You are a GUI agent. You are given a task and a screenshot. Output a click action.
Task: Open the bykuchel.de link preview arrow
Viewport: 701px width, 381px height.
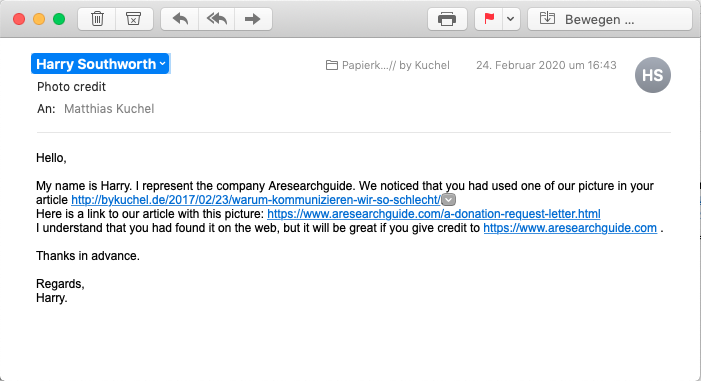[448, 199]
